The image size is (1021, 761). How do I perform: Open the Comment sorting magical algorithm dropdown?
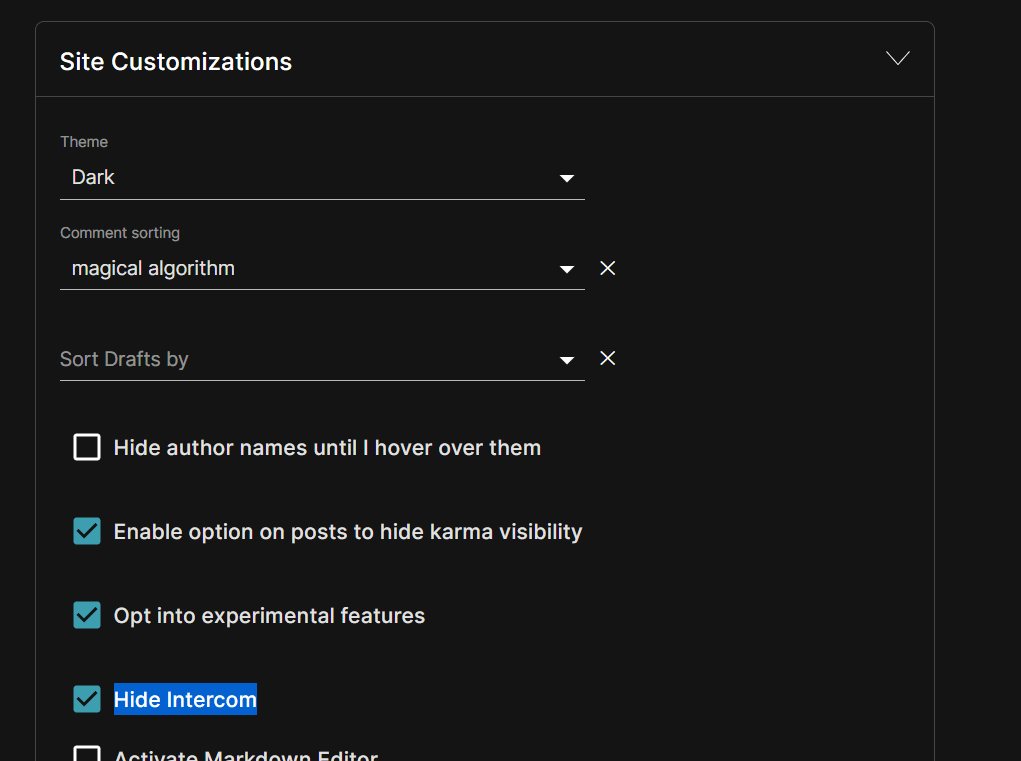(310, 269)
